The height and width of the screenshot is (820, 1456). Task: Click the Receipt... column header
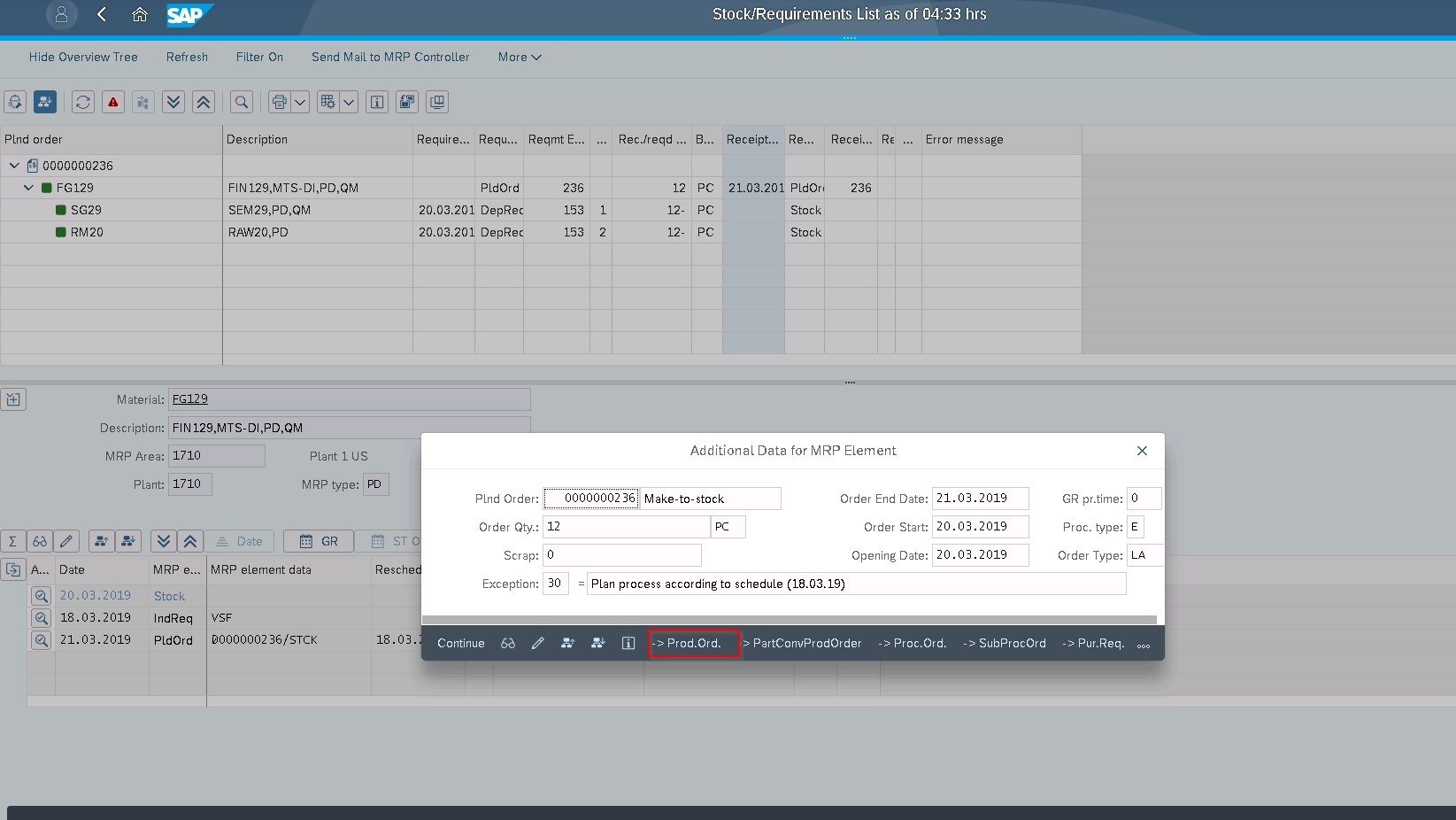pyautogui.click(x=753, y=139)
